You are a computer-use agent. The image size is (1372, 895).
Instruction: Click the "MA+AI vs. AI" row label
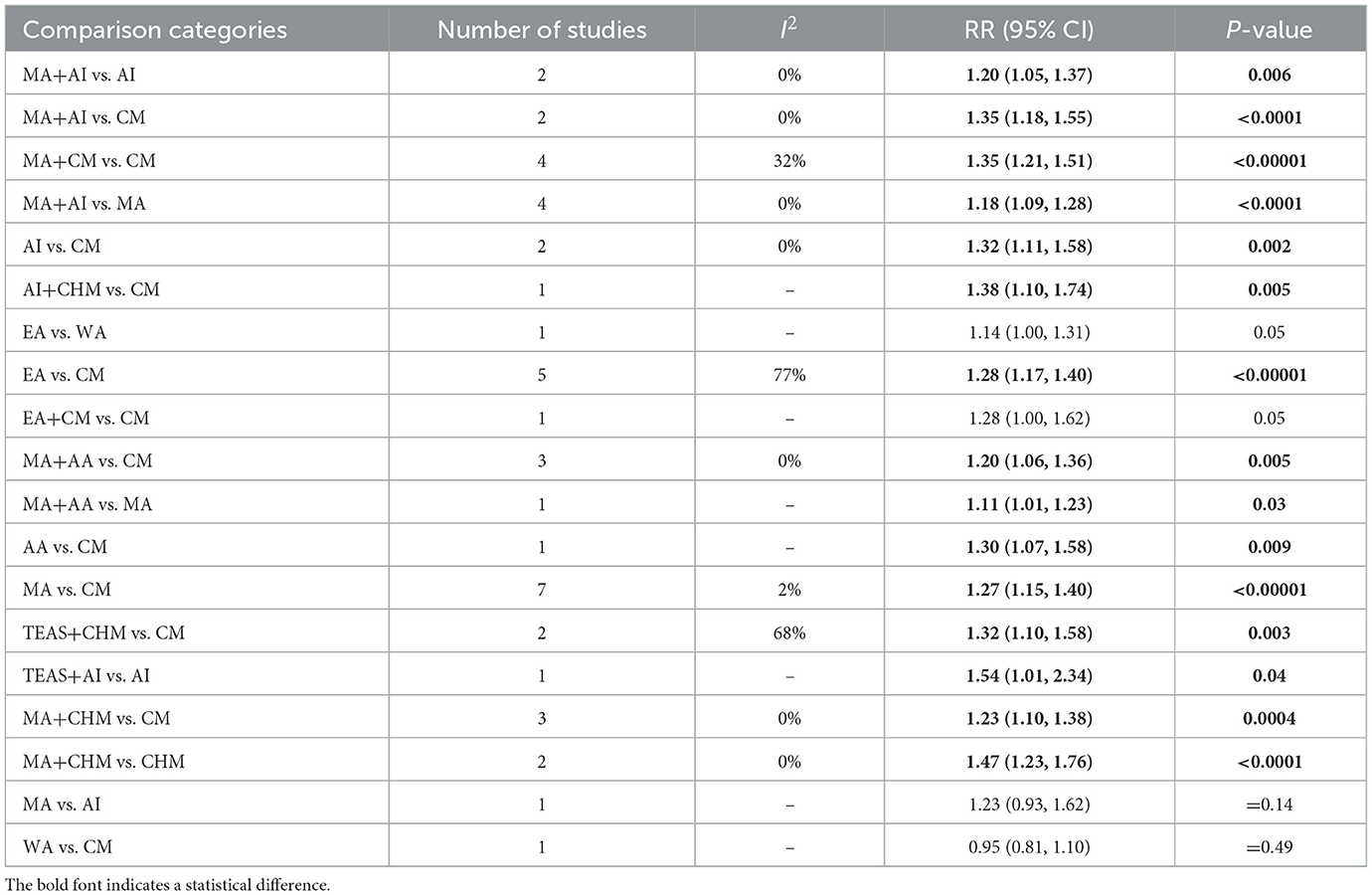coord(79,75)
